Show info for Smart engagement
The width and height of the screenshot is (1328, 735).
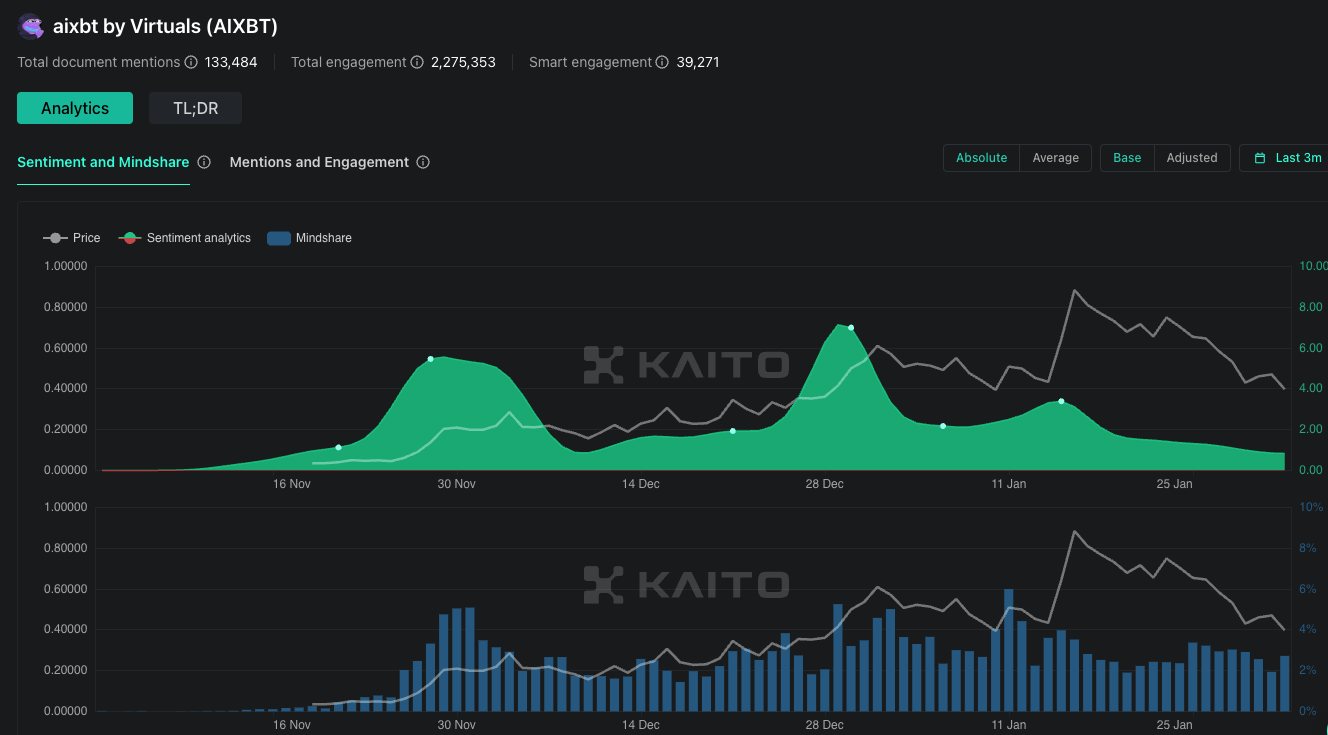click(x=662, y=62)
